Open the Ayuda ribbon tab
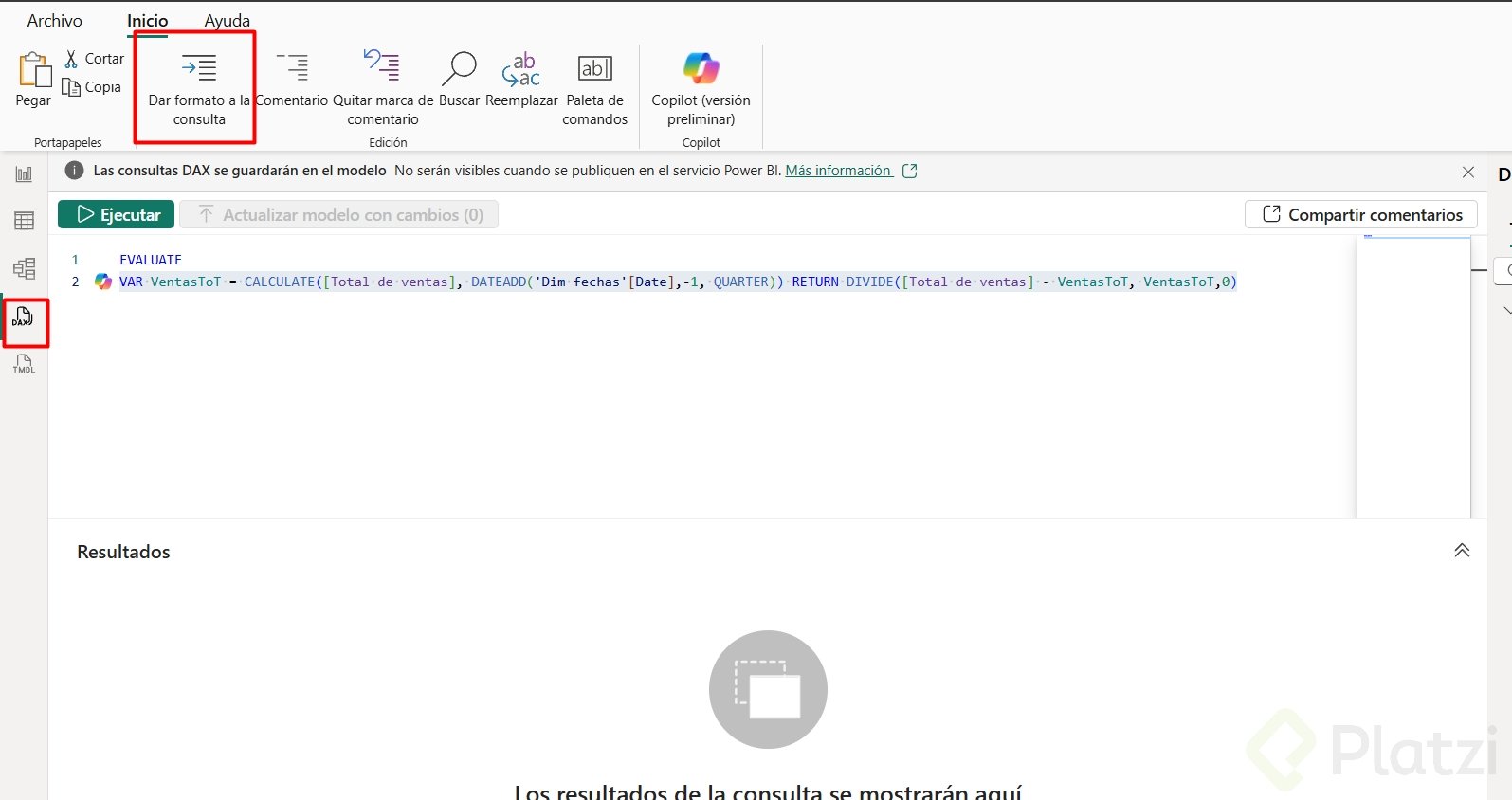Image resolution: width=1512 pixels, height=800 pixels. 228,20
